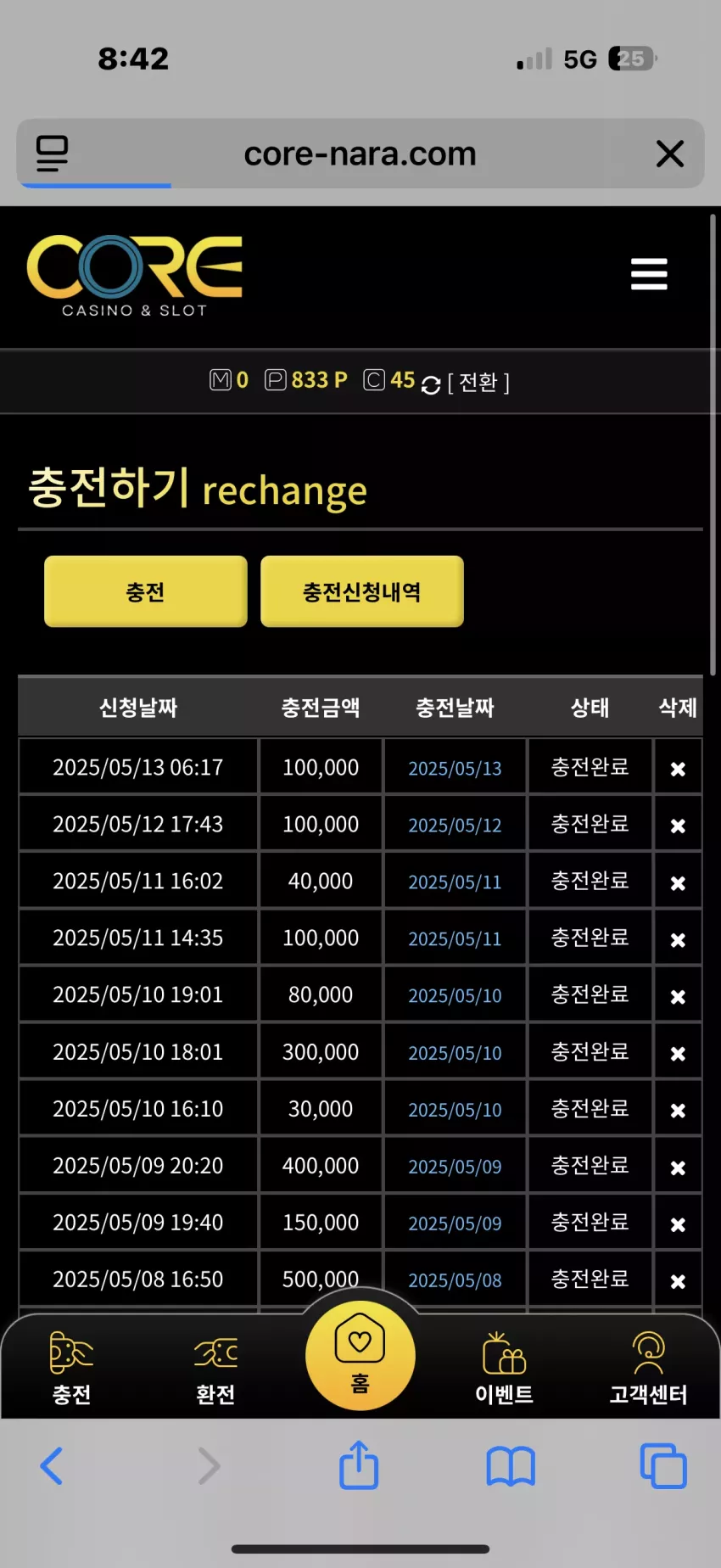Delete the 2025/05/13 06:17 recharge row
The image size is (721, 1568).
(678, 769)
